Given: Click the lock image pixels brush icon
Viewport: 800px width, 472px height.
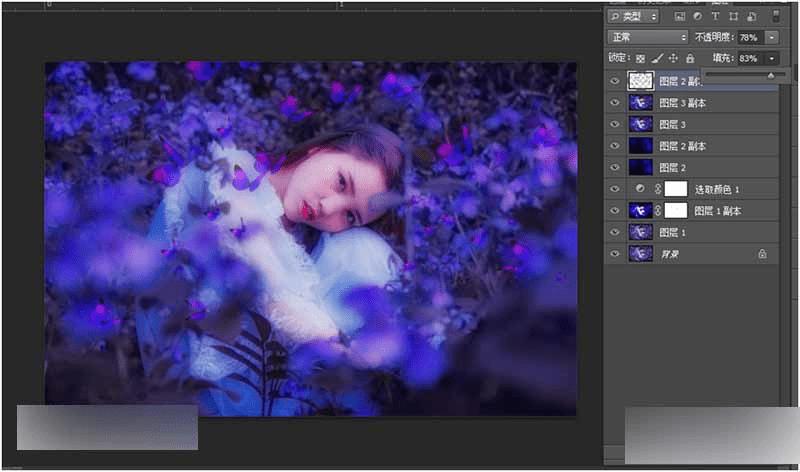Looking at the screenshot, I should tap(657, 58).
